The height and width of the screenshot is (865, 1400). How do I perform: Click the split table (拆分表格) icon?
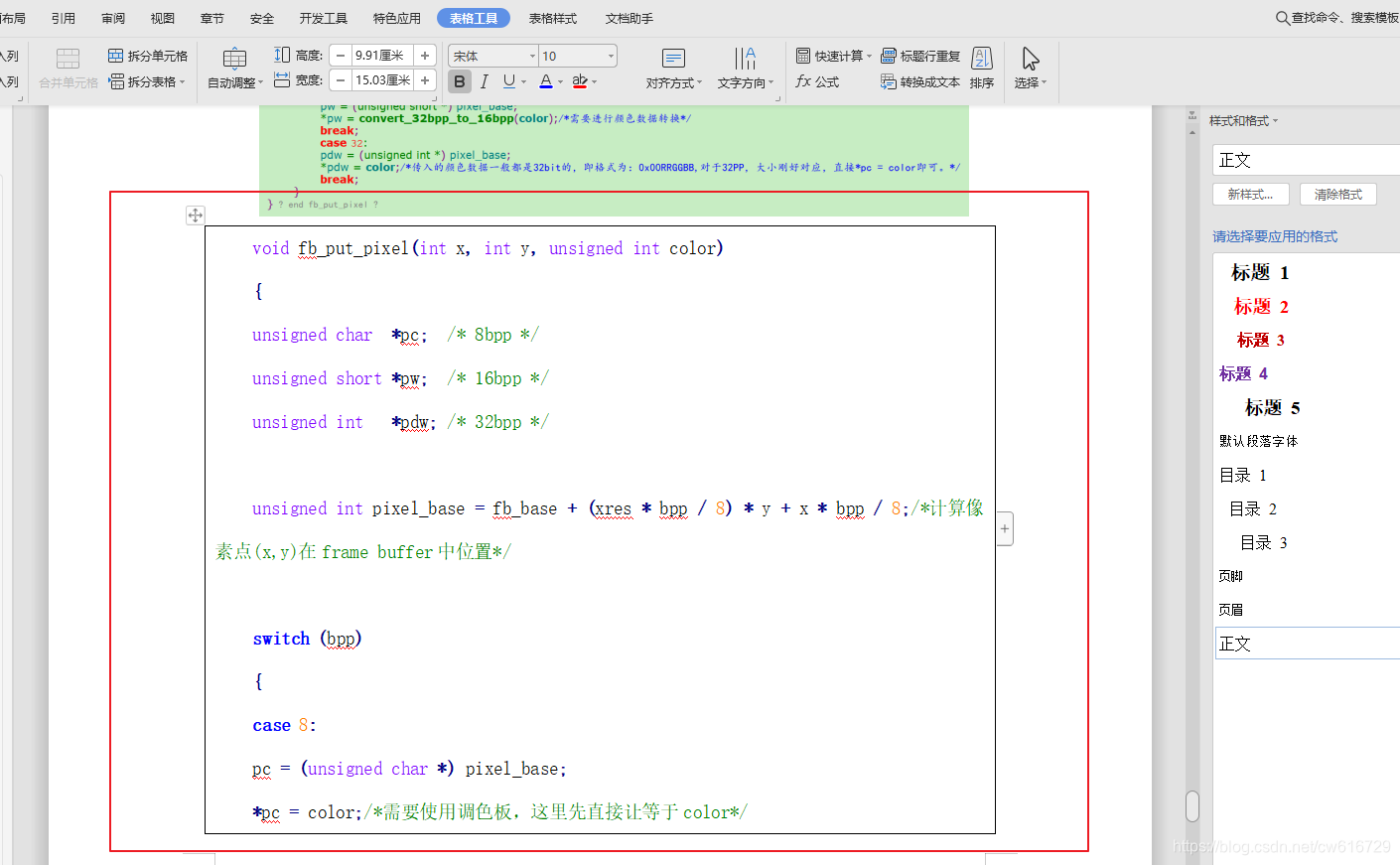click(115, 81)
